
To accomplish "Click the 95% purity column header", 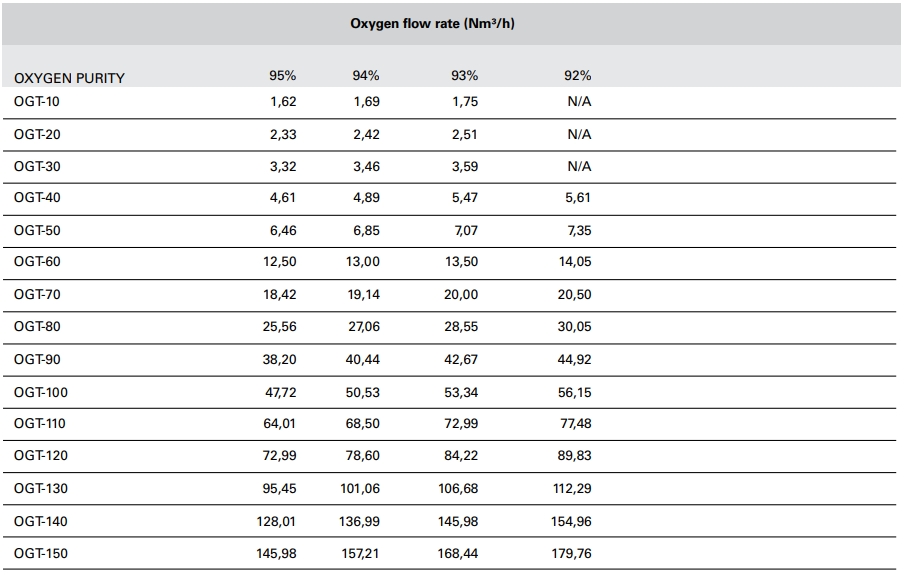I will click(283, 75).
